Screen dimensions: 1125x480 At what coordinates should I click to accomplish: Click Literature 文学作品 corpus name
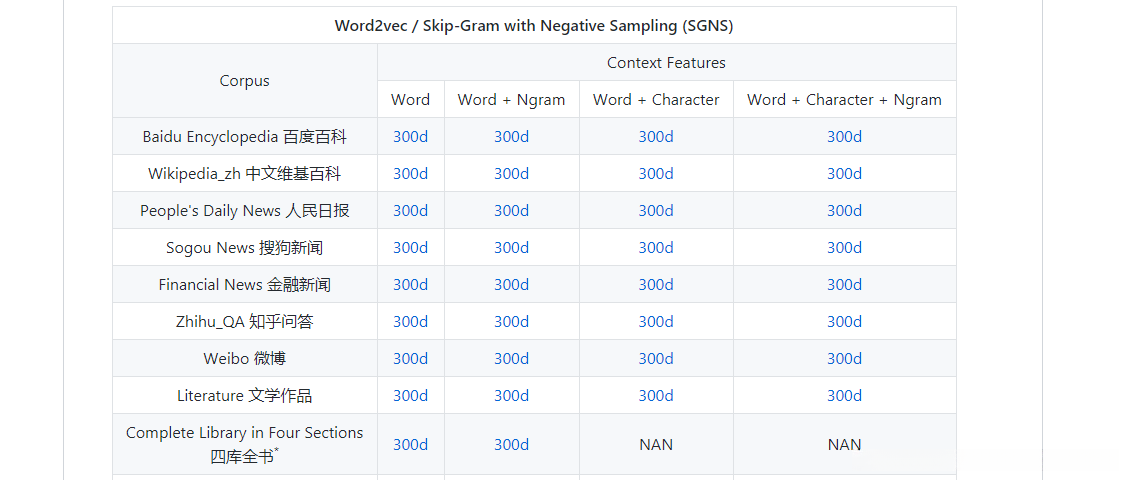click(x=245, y=395)
